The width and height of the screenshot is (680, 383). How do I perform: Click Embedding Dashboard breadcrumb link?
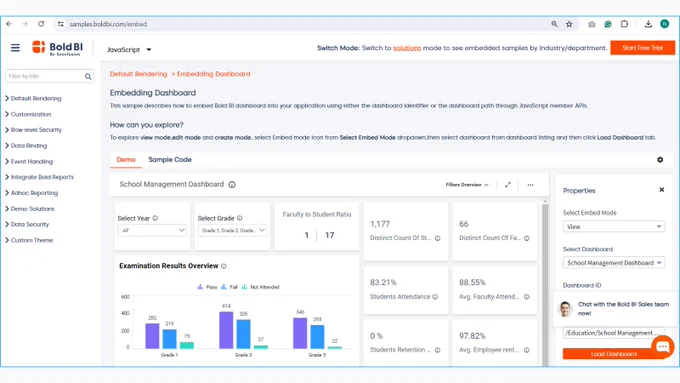pos(213,74)
